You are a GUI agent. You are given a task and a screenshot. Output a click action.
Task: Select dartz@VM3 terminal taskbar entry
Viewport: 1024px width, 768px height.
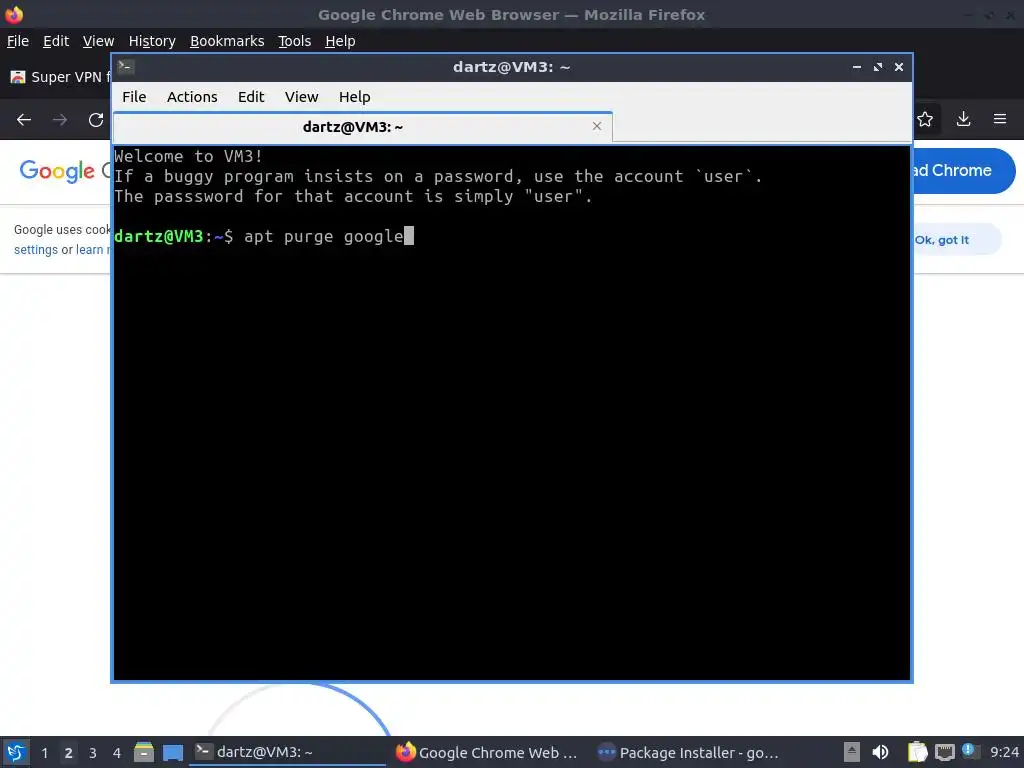287,752
